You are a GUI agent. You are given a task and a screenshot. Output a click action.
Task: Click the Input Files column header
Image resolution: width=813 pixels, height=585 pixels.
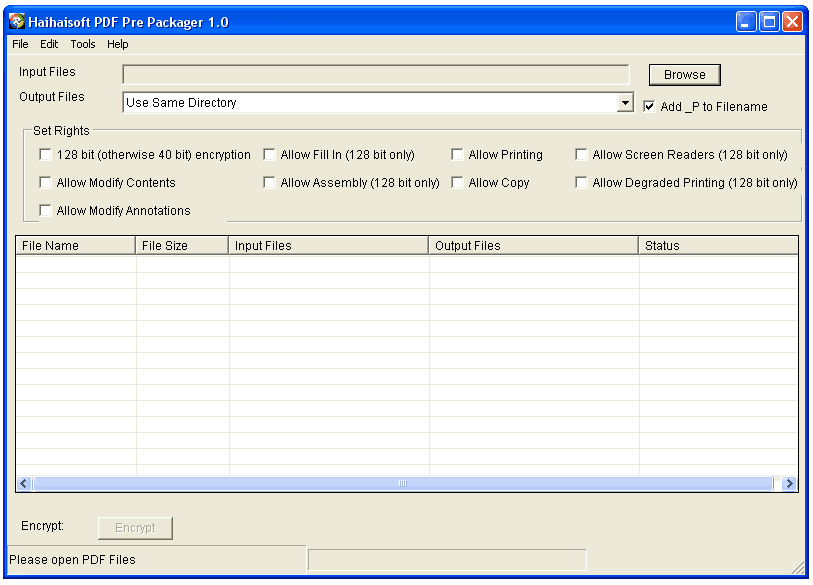[329, 245]
